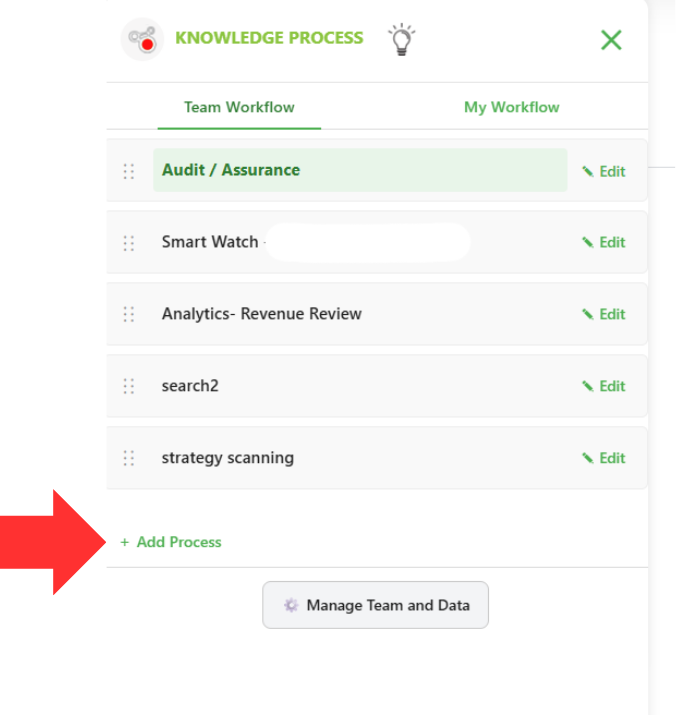Screen dimensions: 676x716
Task: Click drag handle for Analytics- Revenue Review
Action: pyautogui.click(x=128, y=315)
